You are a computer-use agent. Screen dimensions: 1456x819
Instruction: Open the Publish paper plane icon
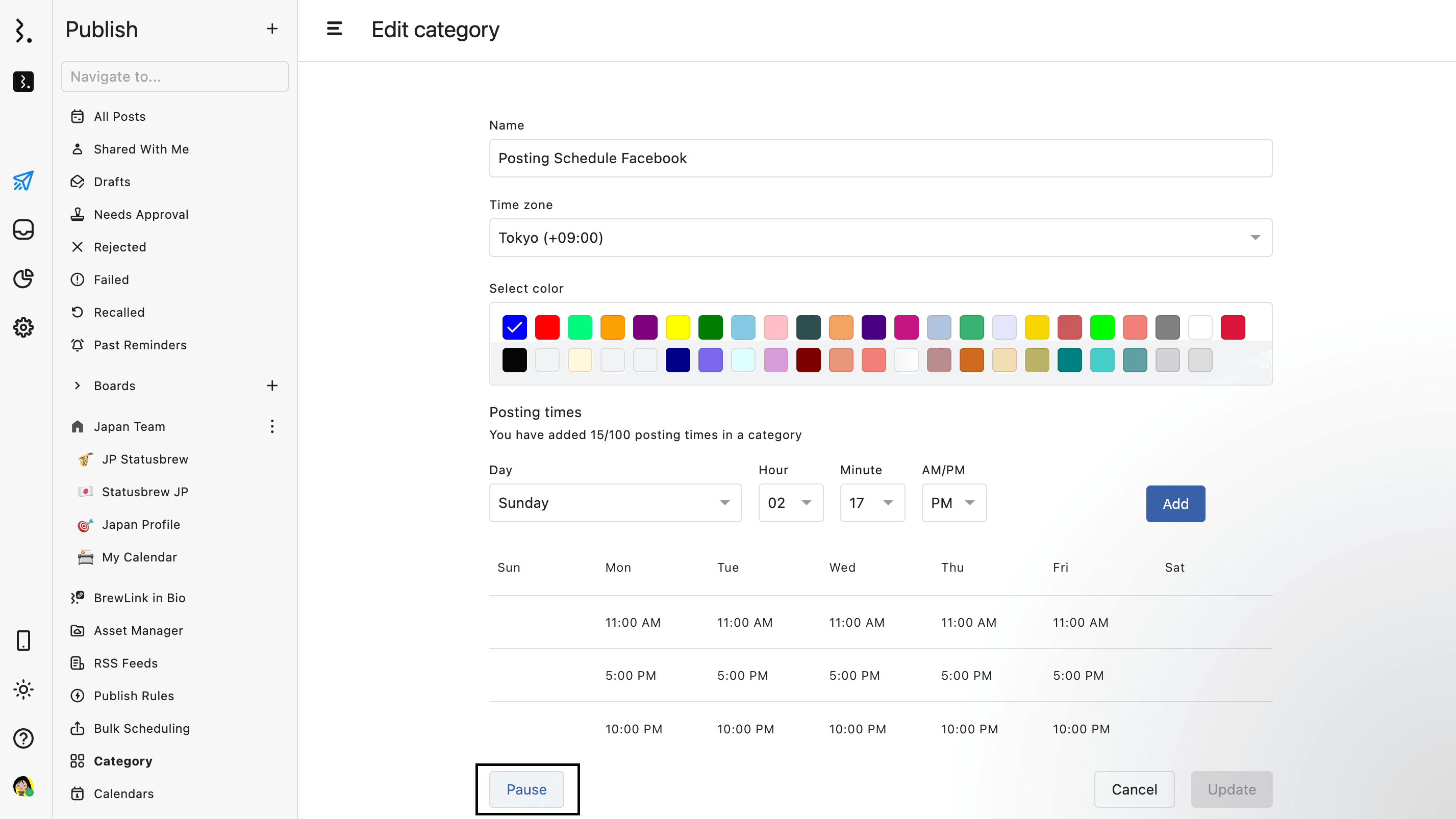click(x=23, y=181)
